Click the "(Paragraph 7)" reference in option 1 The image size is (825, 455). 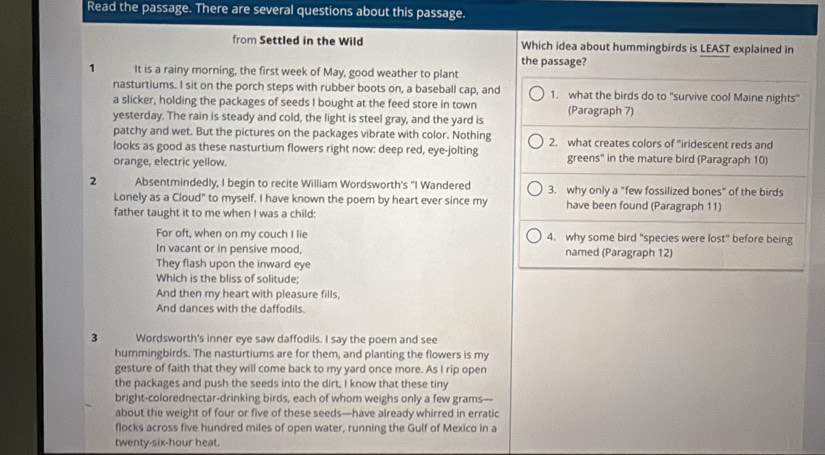(x=600, y=111)
